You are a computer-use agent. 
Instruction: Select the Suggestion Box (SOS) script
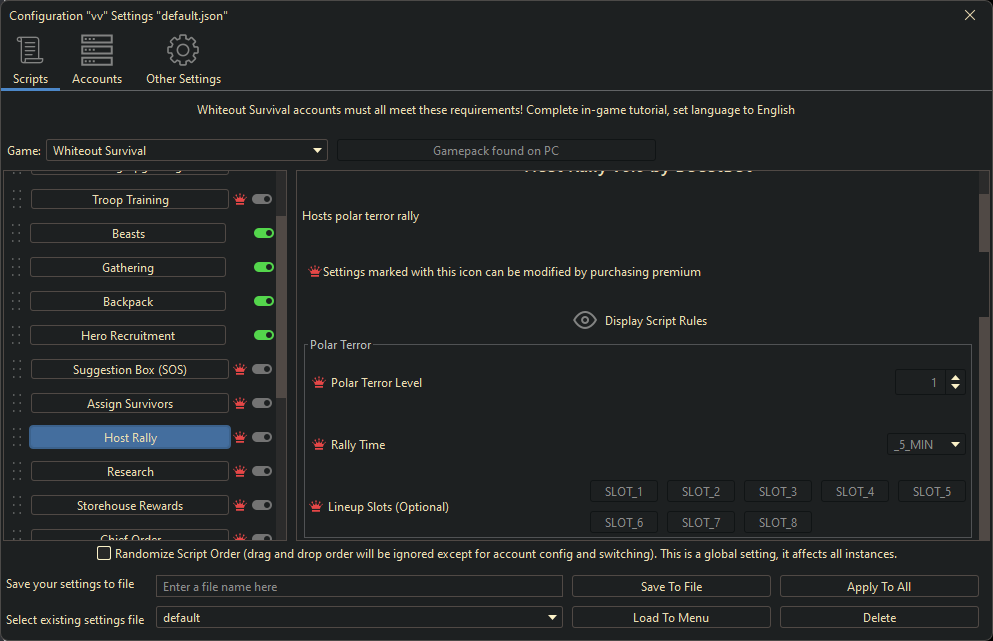(130, 369)
